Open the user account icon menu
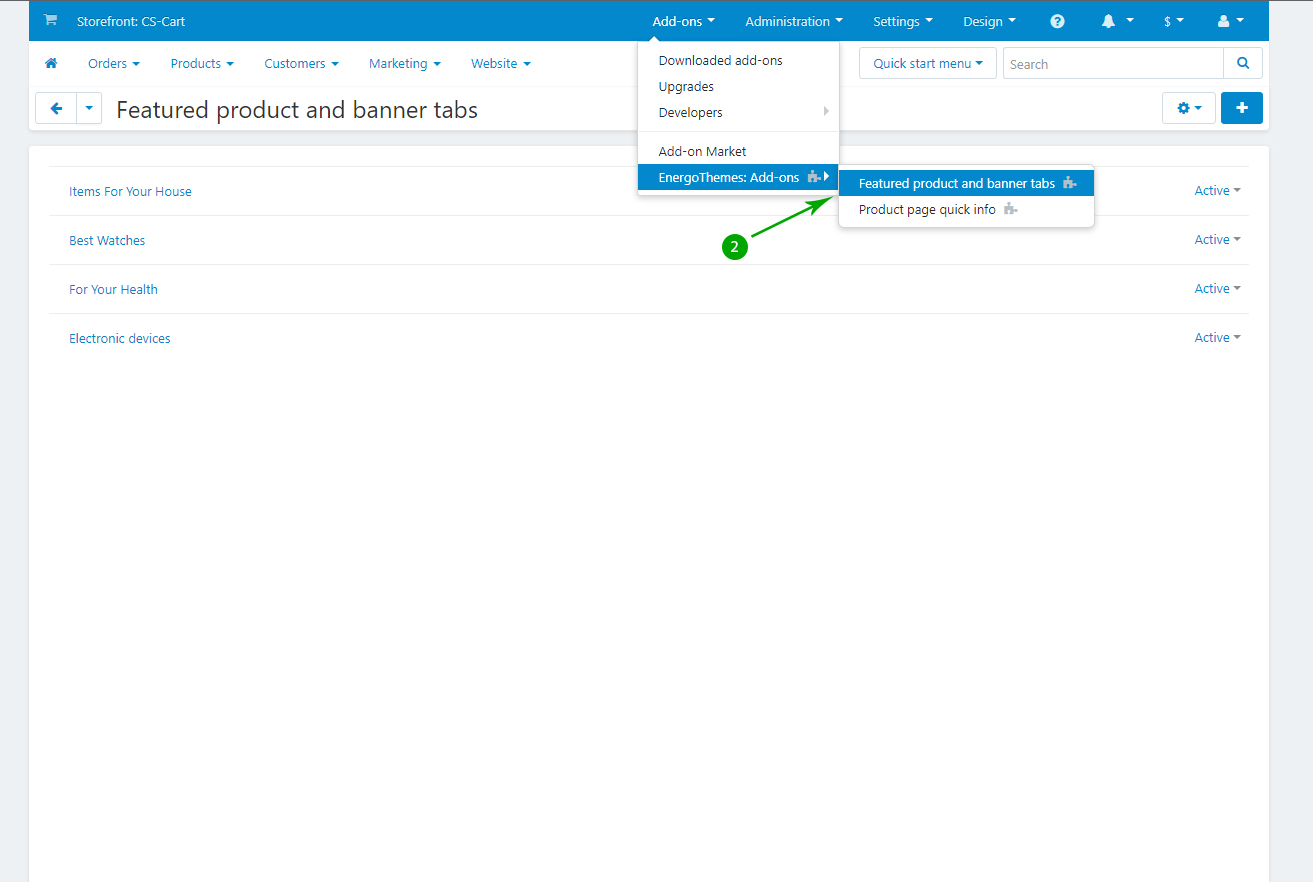 (1230, 21)
